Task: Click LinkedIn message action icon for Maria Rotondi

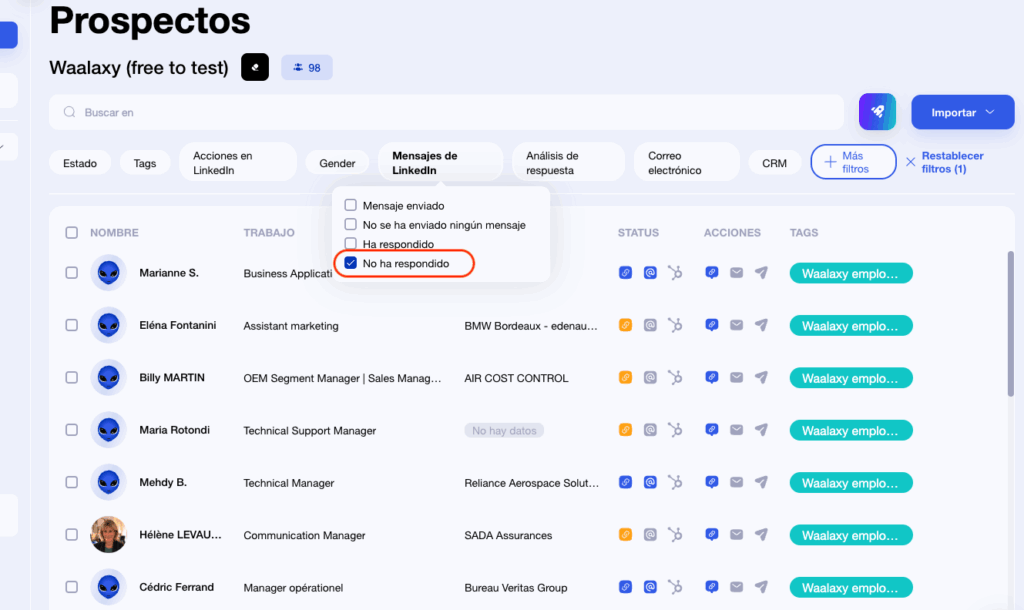Action: [x=712, y=429]
